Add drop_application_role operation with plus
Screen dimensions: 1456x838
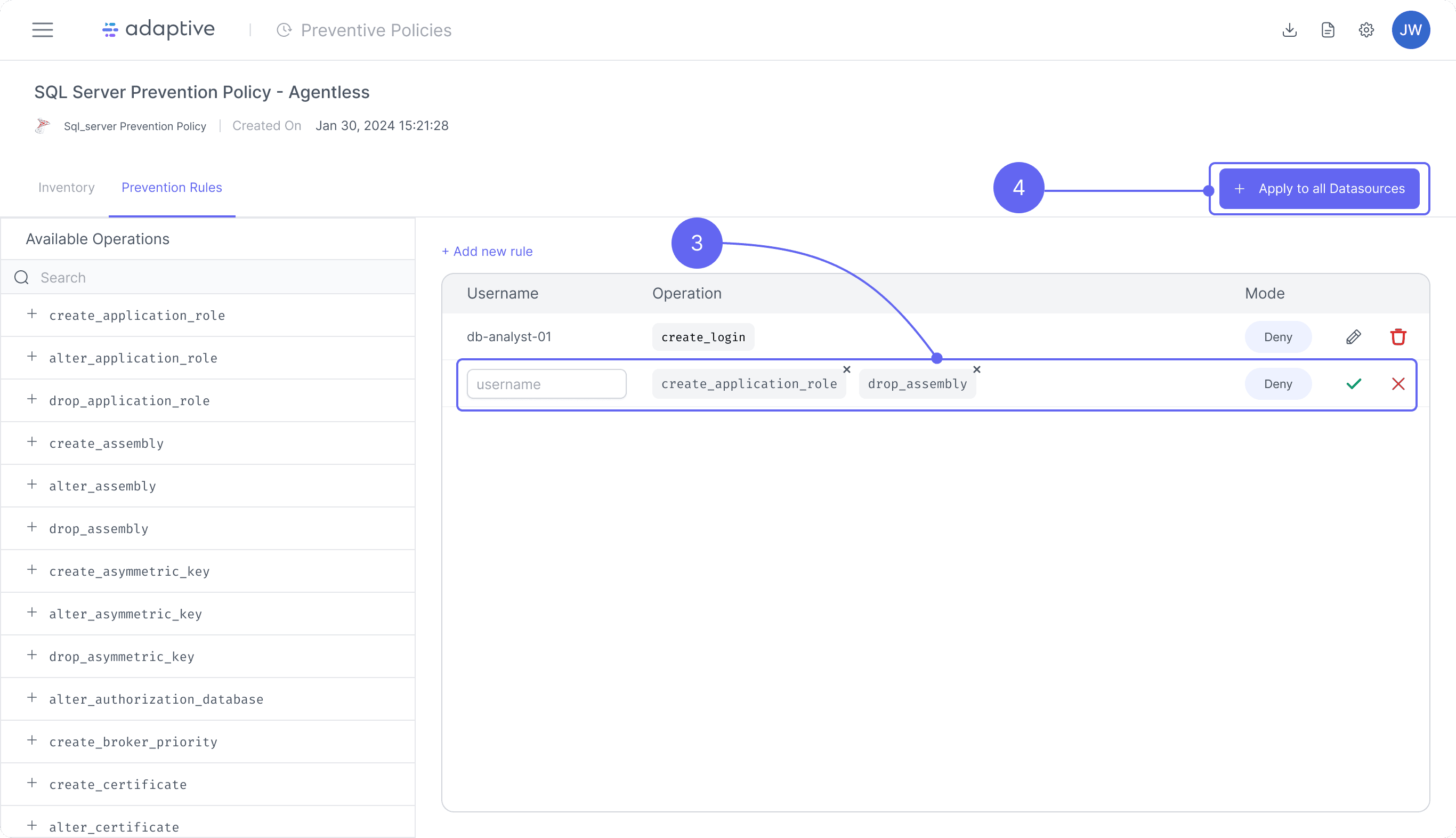coord(32,399)
